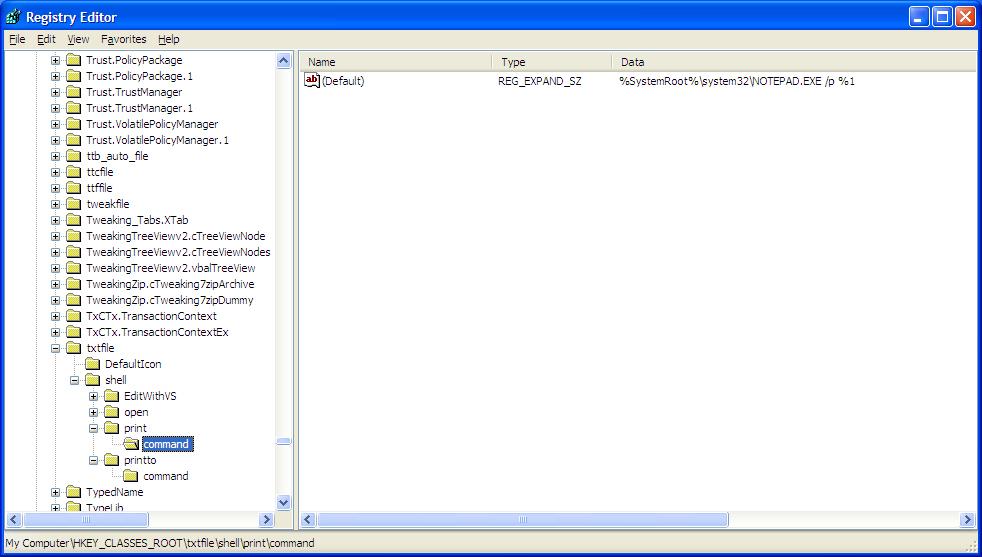Open the File menu
Screen dimensions: 982x557
coord(17,39)
